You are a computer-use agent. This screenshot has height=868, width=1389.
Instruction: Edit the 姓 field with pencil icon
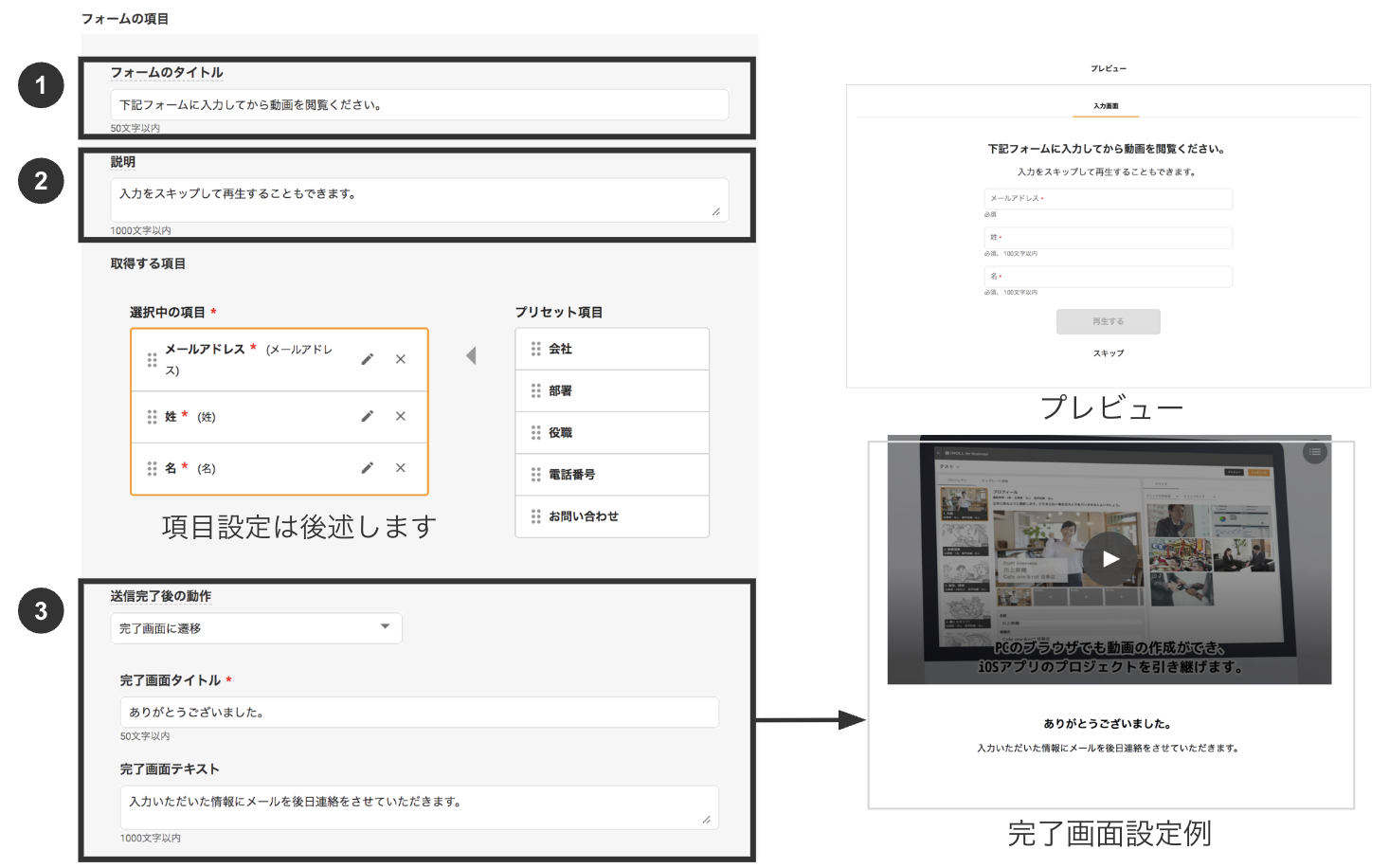pos(368,416)
